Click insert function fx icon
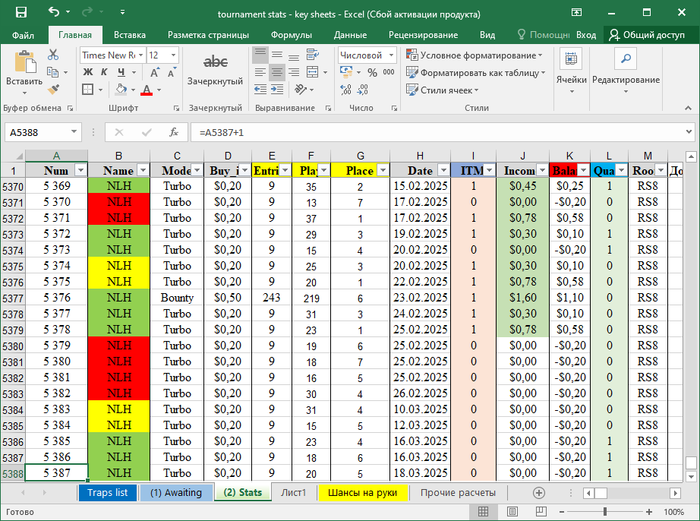Screen dimensions: 700x521 click(174, 132)
